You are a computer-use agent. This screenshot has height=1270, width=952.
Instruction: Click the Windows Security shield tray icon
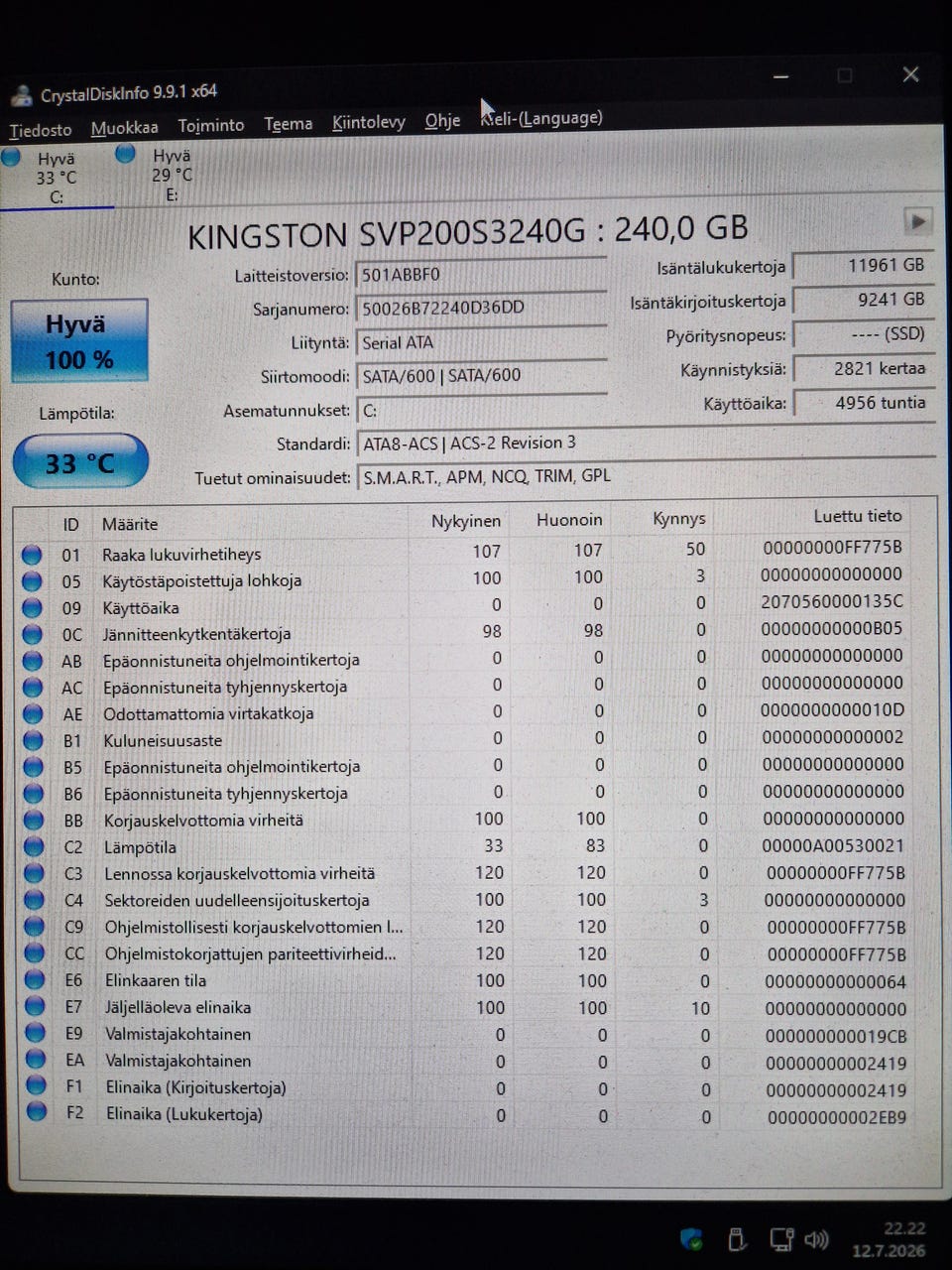click(691, 1238)
